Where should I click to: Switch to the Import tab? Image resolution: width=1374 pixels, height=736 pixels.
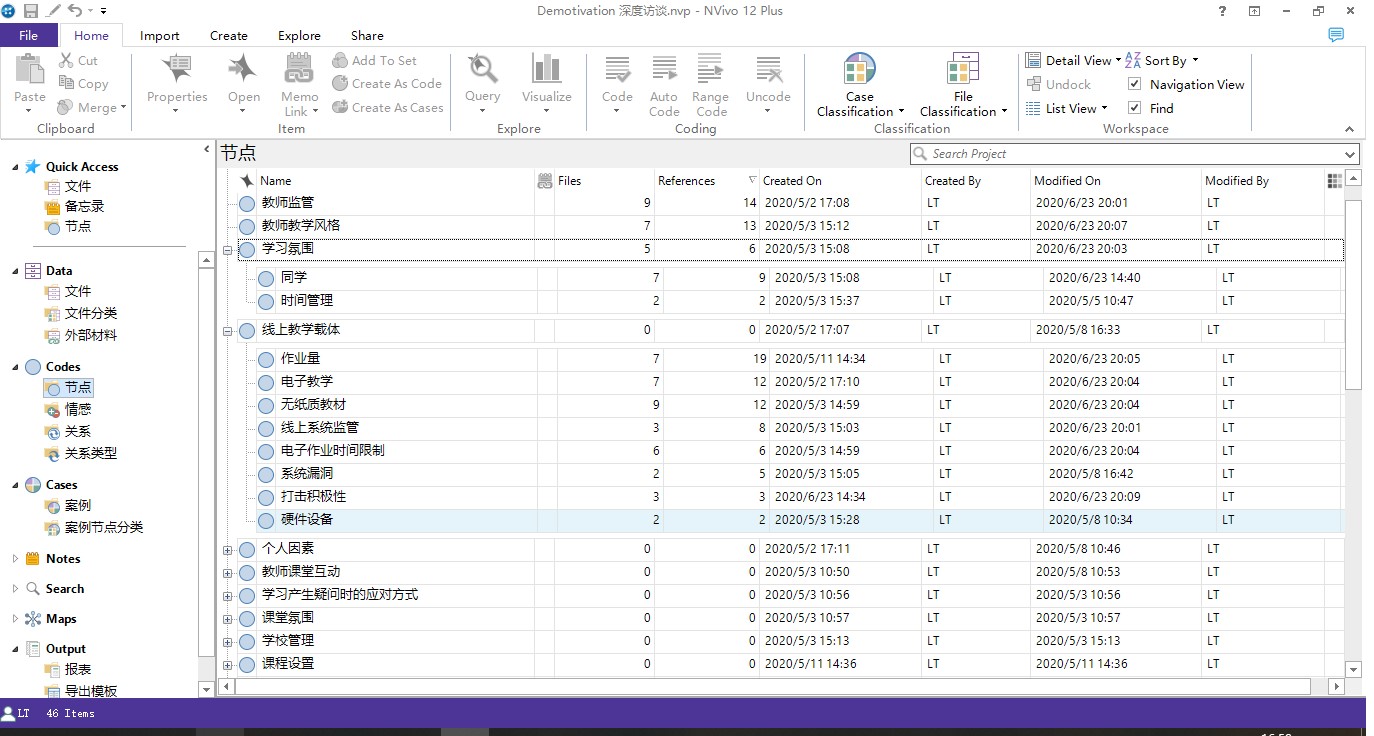coord(160,36)
